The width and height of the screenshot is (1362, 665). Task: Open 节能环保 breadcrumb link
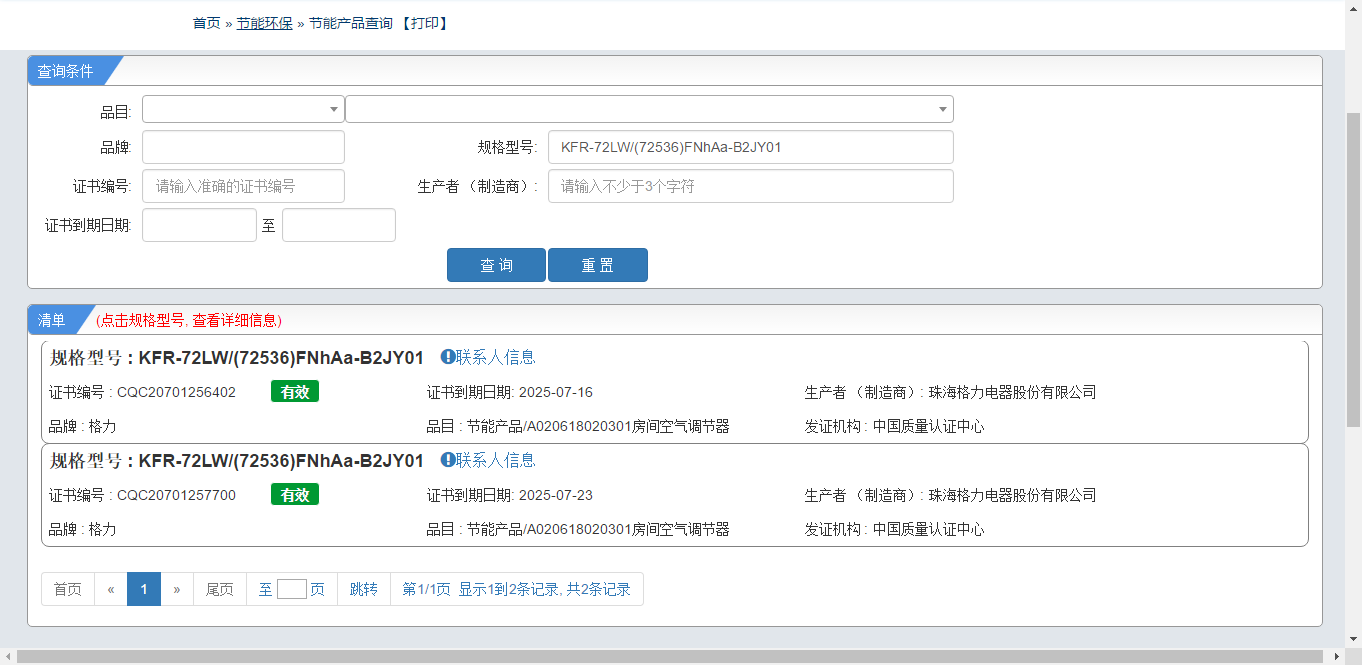tap(264, 23)
